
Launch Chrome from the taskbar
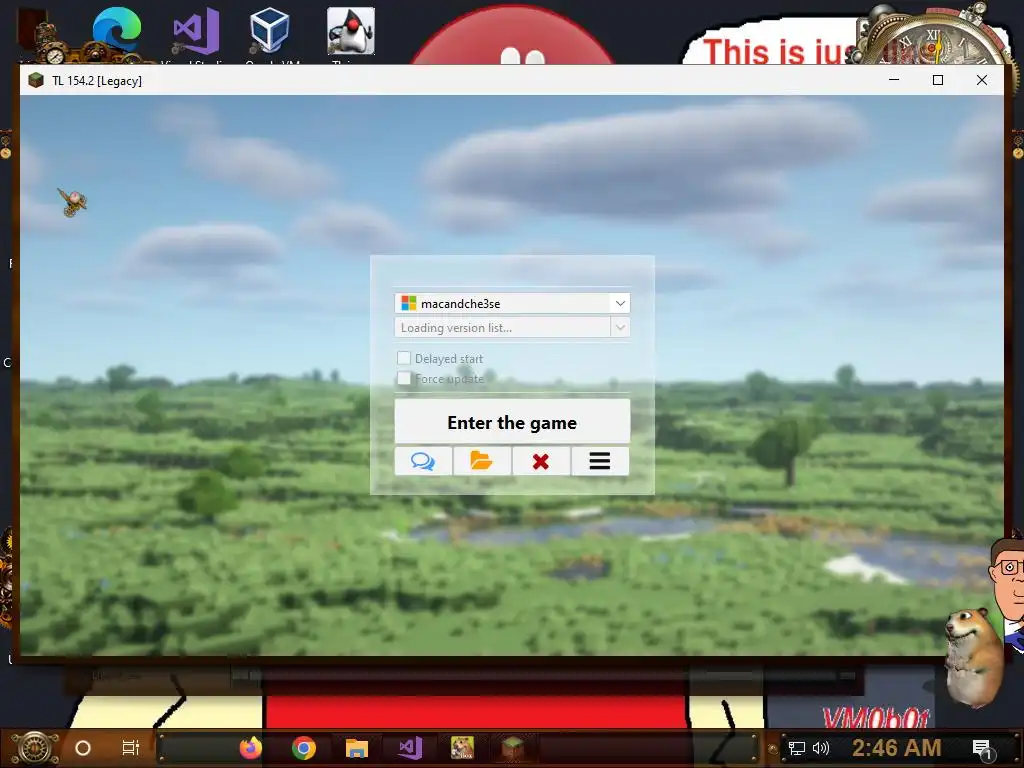304,748
